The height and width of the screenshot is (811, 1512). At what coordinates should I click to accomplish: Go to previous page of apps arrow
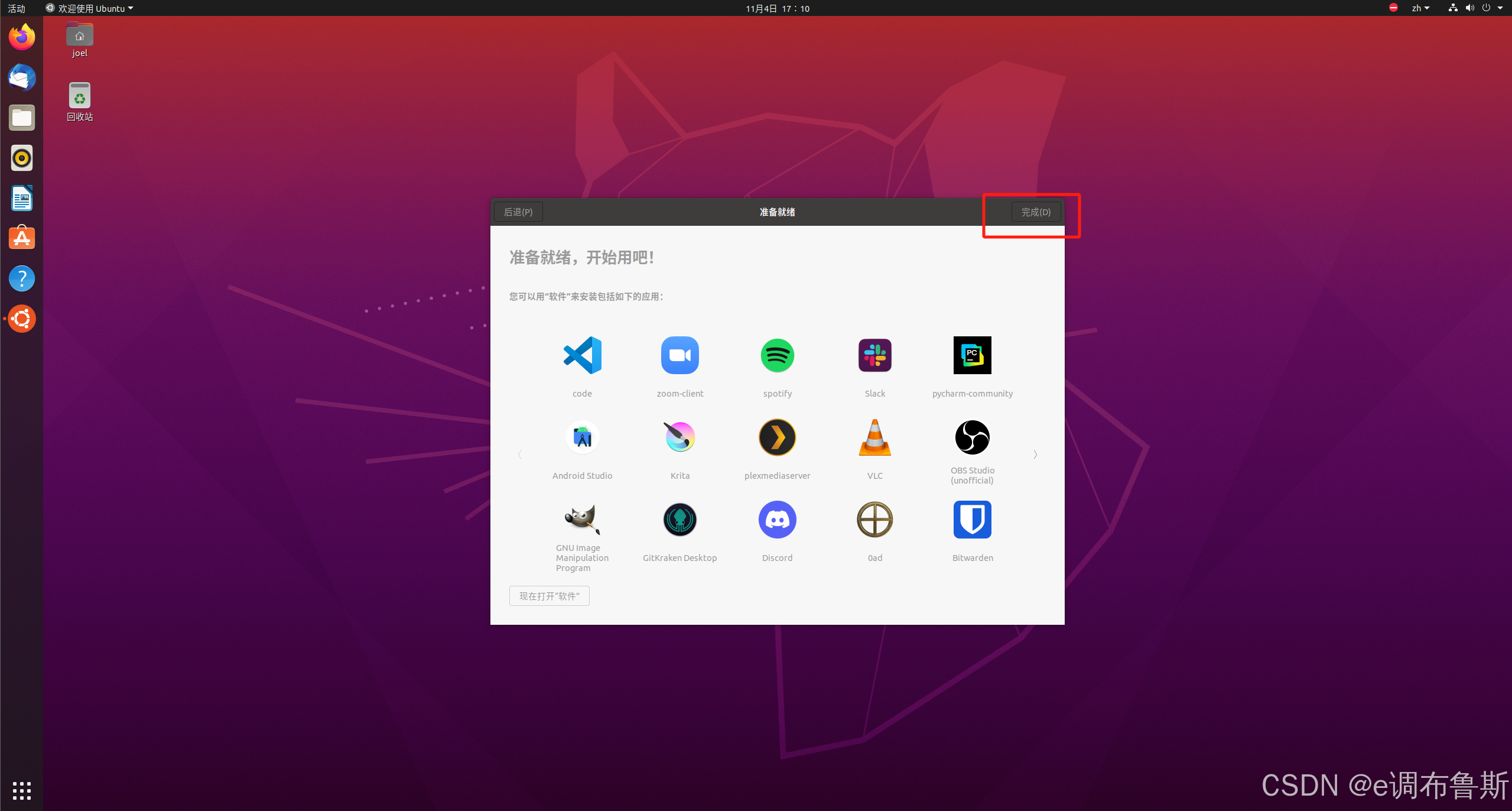click(519, 454)
